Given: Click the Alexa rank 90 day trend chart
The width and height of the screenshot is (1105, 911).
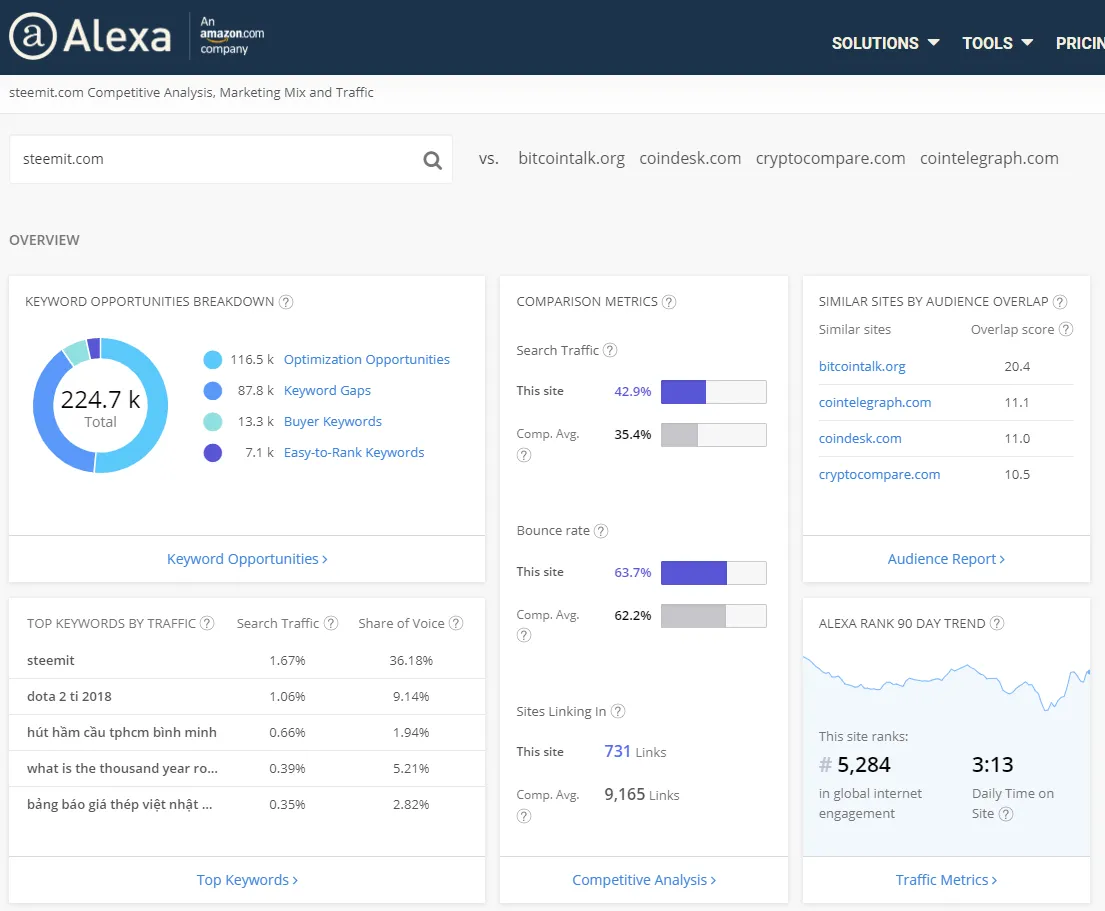Looking at the screenshot, I should (946, 682).
